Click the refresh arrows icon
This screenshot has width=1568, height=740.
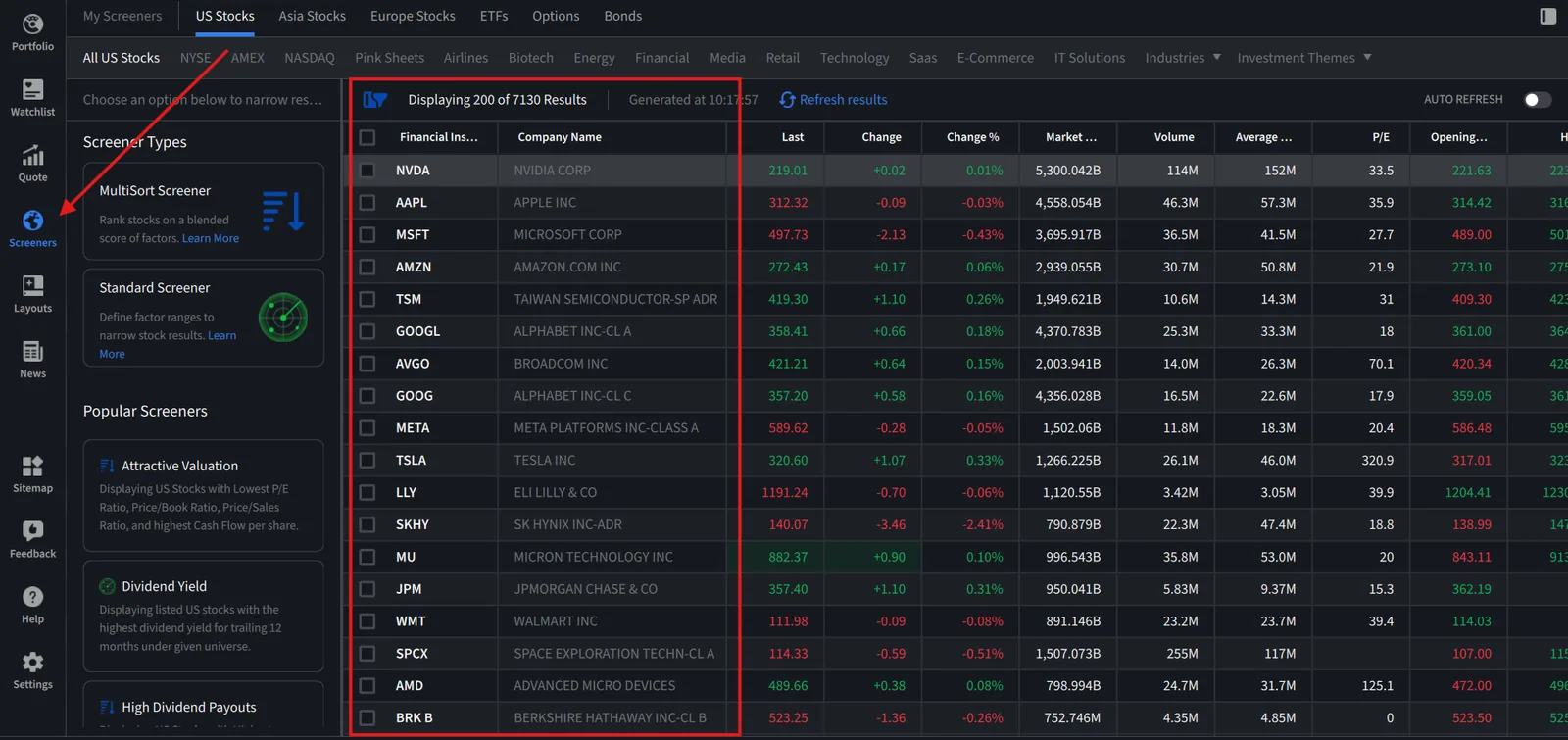point(787,99)
